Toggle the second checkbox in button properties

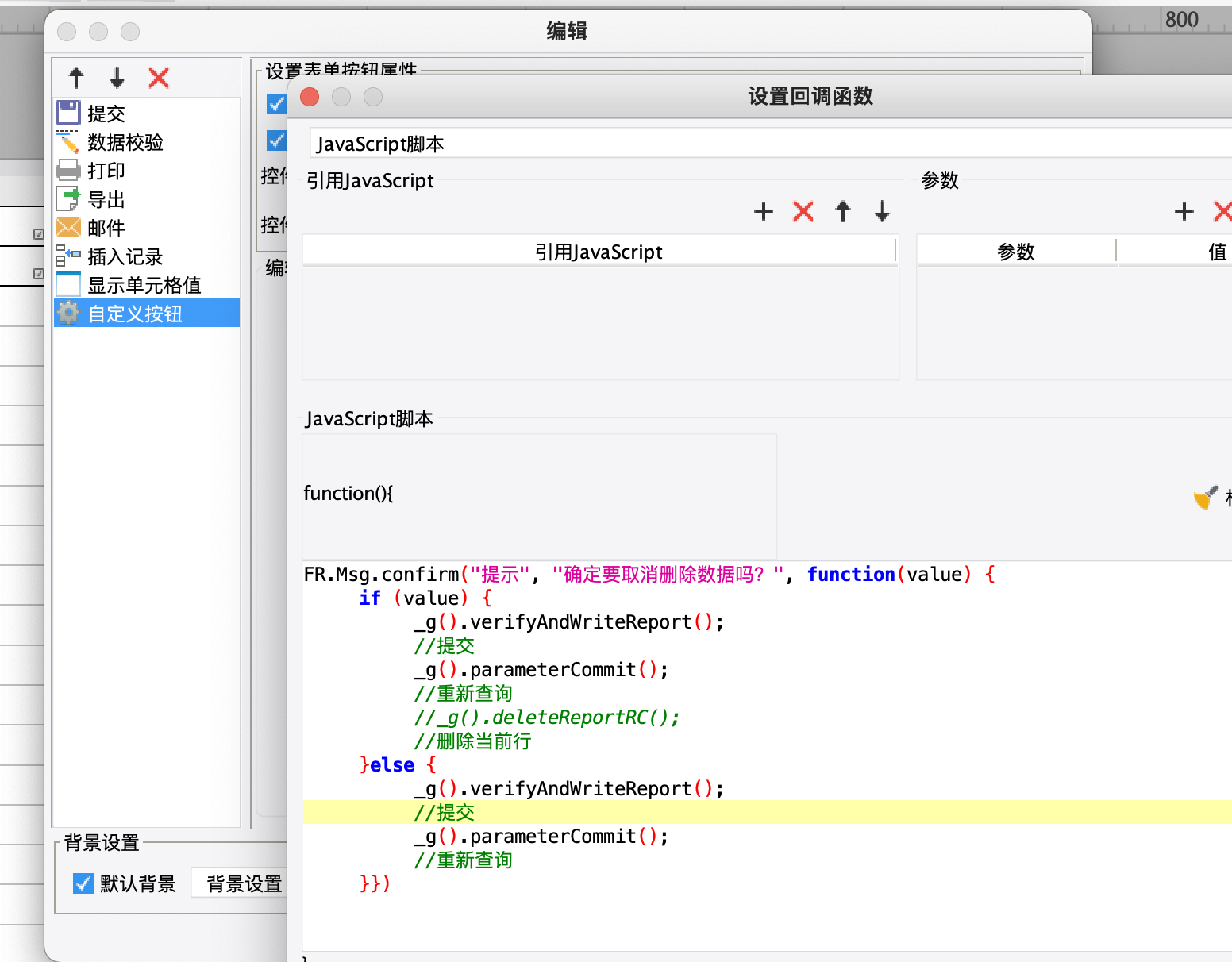click(276, 140)
